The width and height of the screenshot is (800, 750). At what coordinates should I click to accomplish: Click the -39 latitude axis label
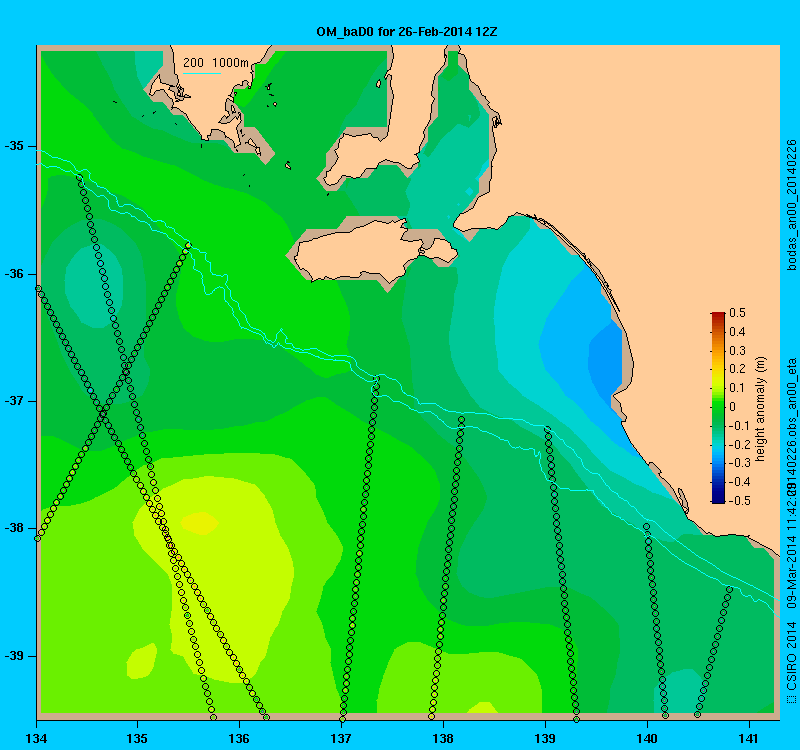tap(14, 656)
